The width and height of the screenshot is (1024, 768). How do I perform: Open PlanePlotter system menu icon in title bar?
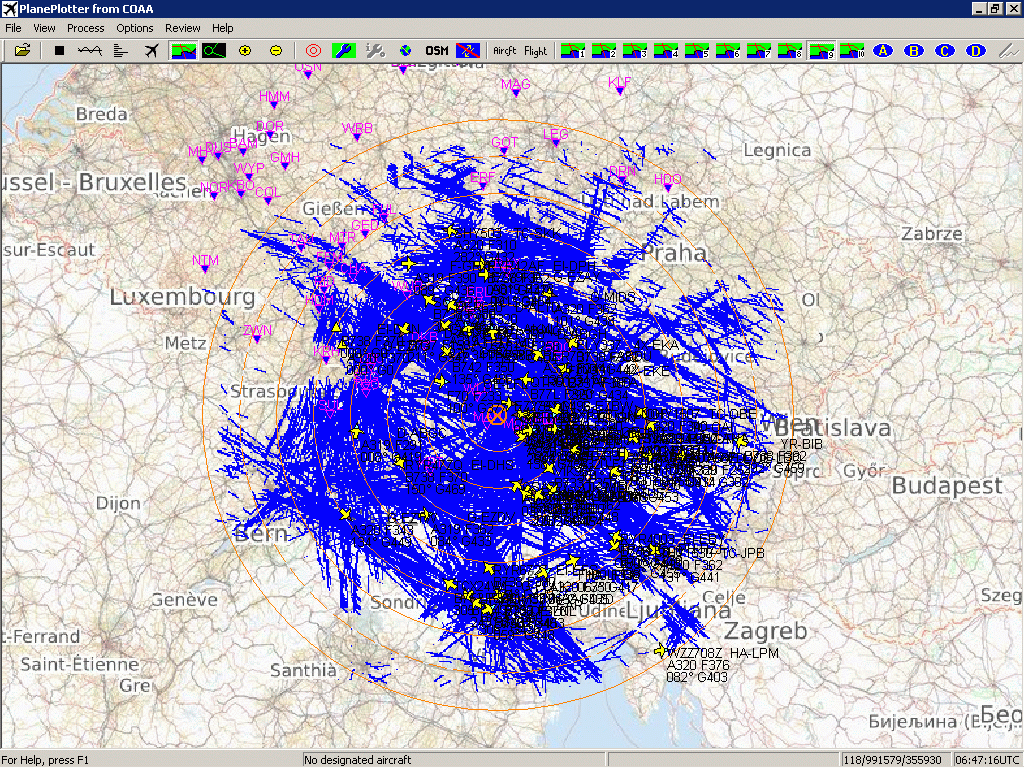coord(9,9)
